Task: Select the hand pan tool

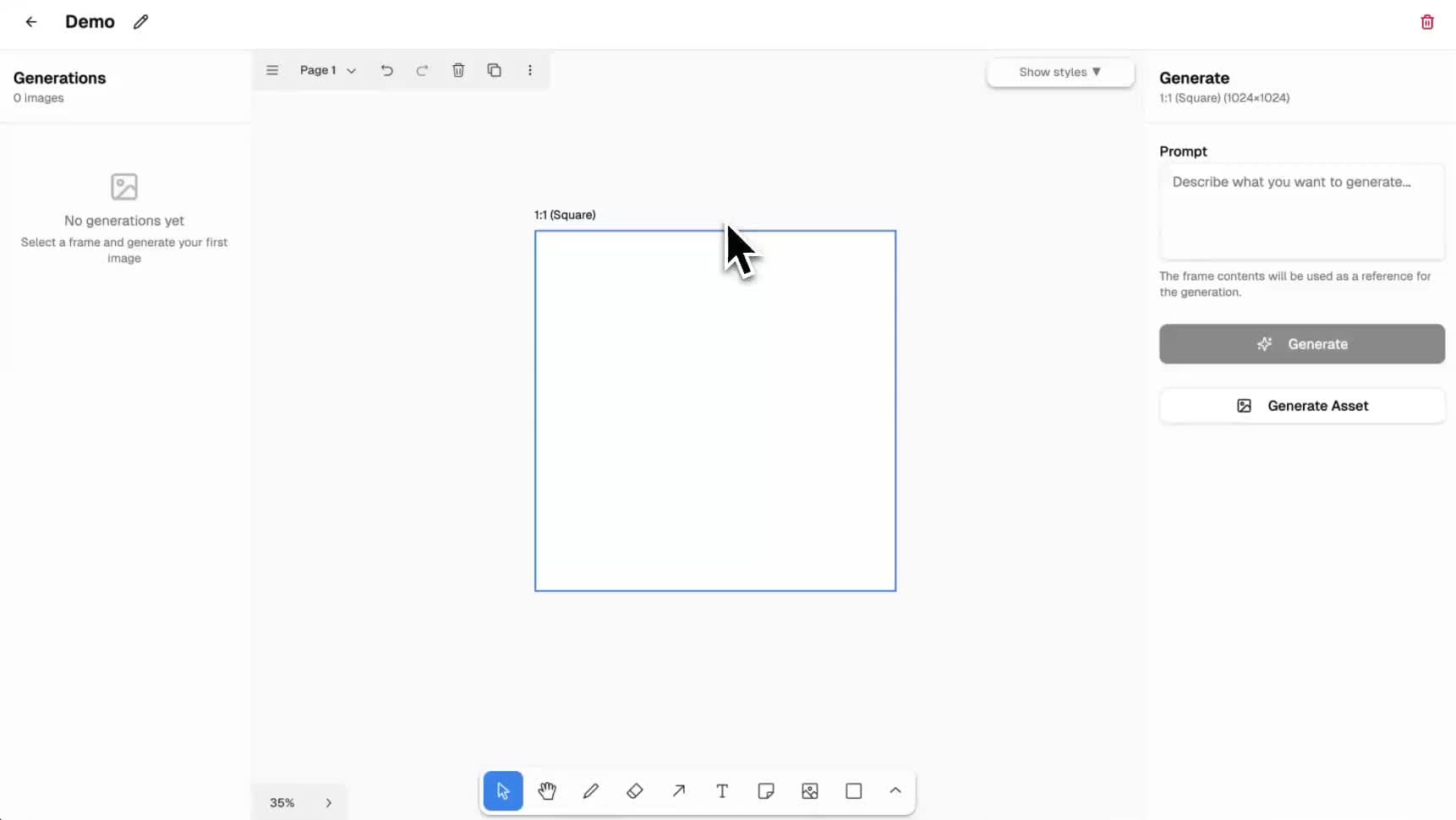Action: 547,791
